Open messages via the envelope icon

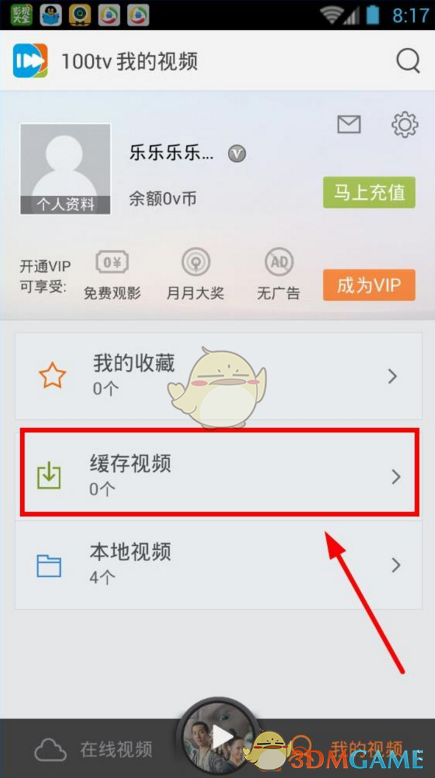click(x=349, y=124)
